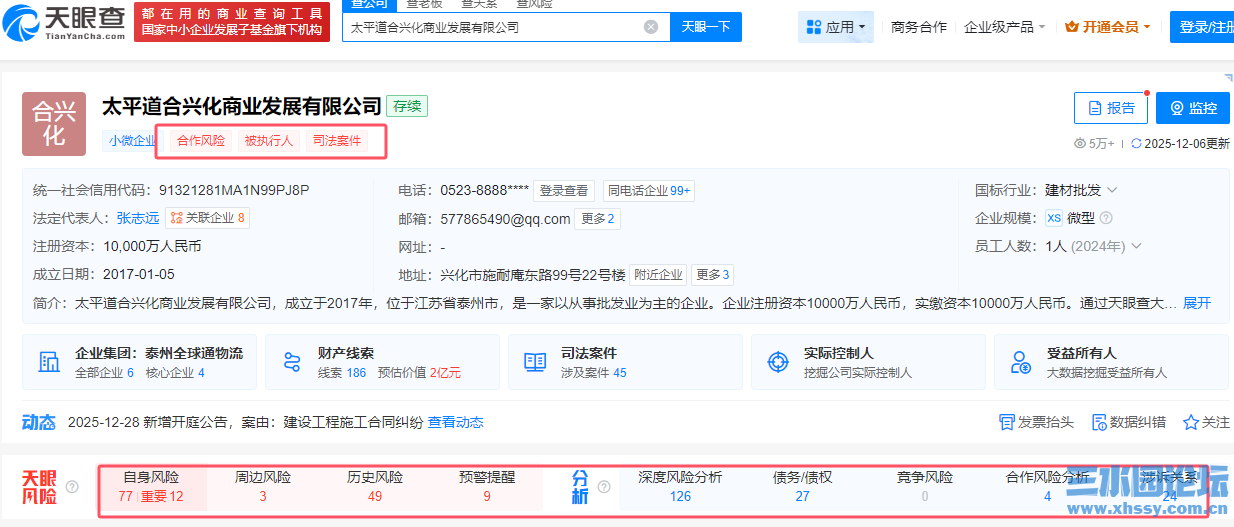Click the company name 太平道合兴化商业发展有限公司 heading

click(x=242, y=106)
